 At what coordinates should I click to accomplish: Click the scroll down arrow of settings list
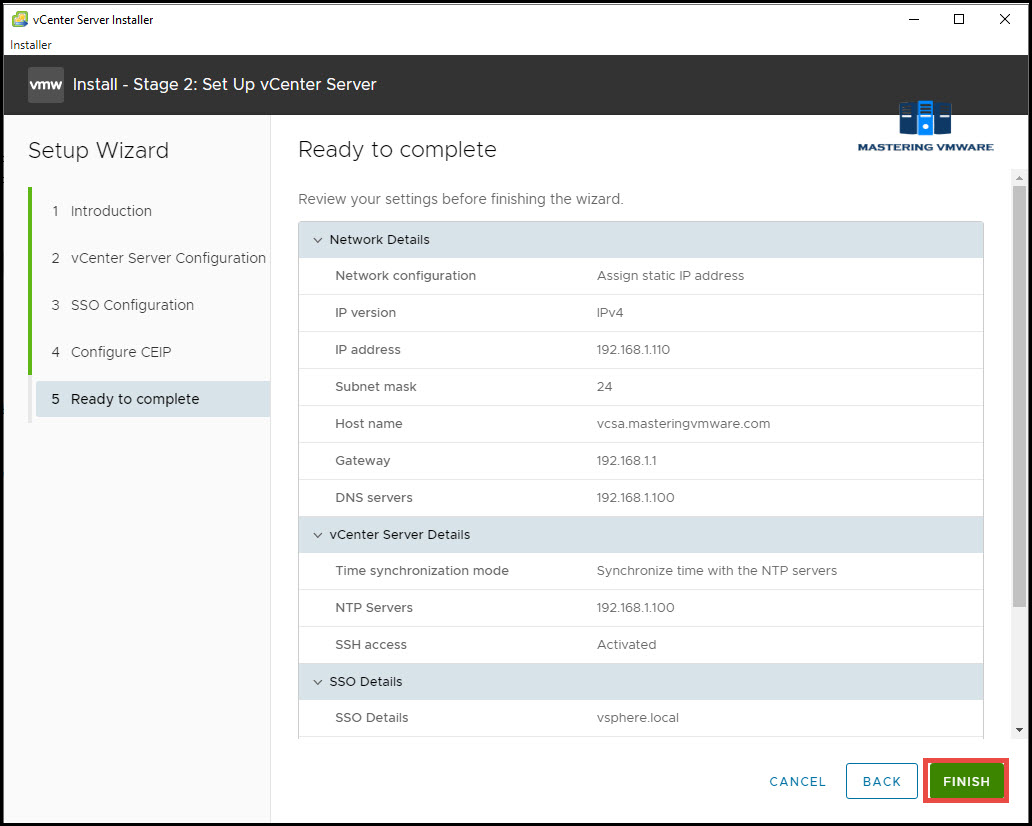[1019, 729]
